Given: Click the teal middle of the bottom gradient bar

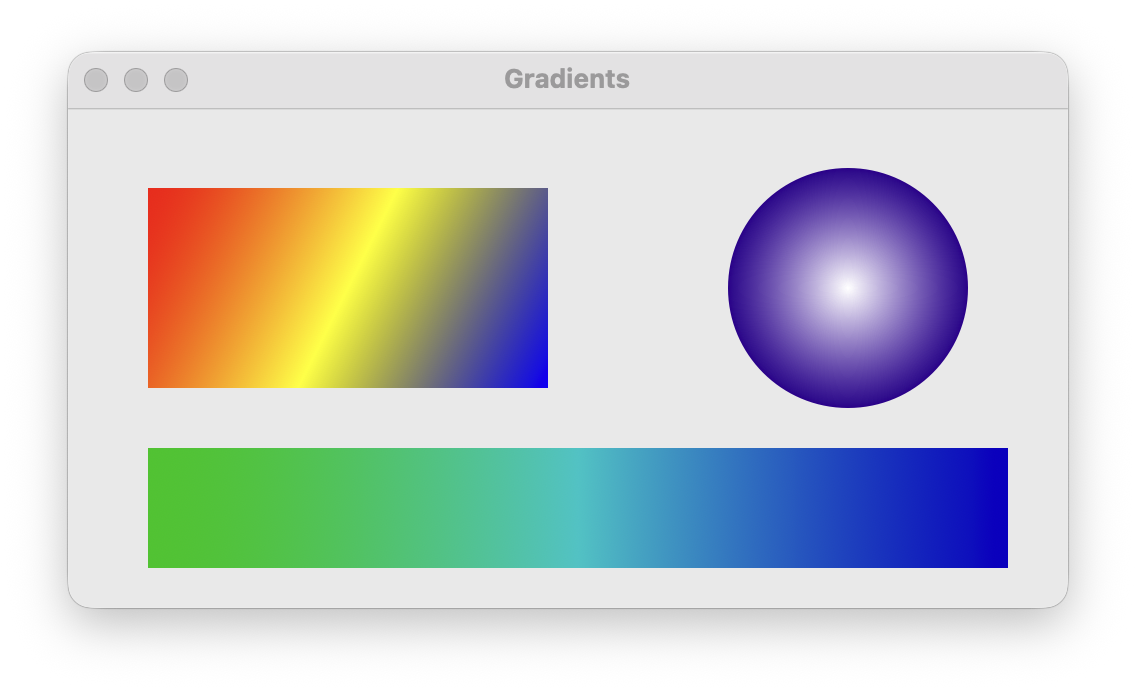Looking at the screenshot, I should click(577, 508).
